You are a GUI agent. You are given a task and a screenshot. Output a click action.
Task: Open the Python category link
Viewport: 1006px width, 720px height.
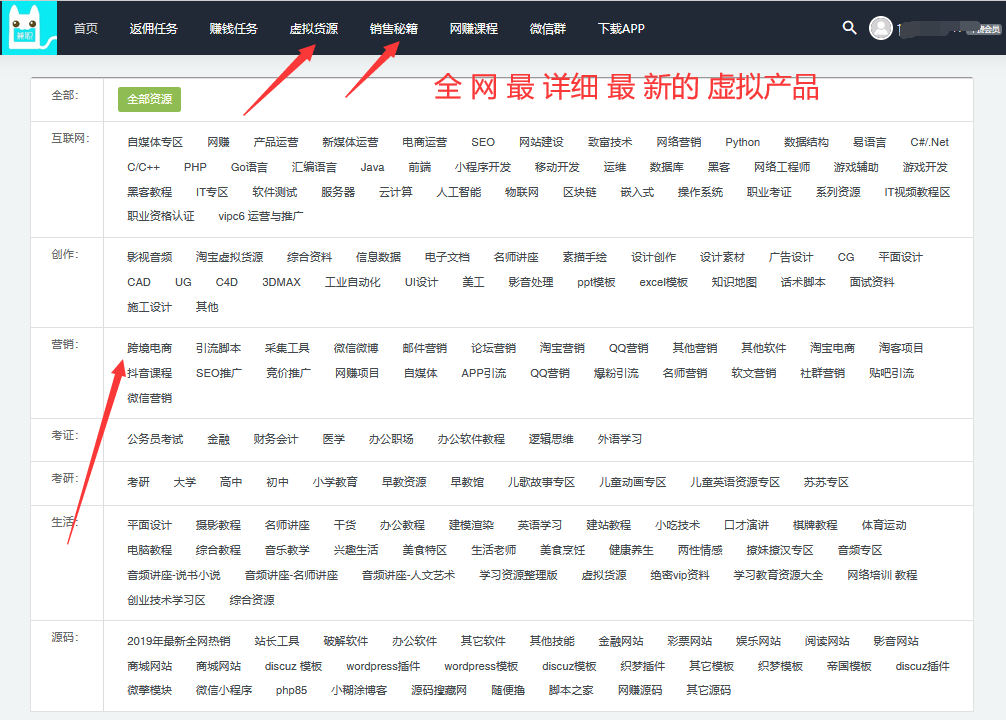tap(743, 142)
